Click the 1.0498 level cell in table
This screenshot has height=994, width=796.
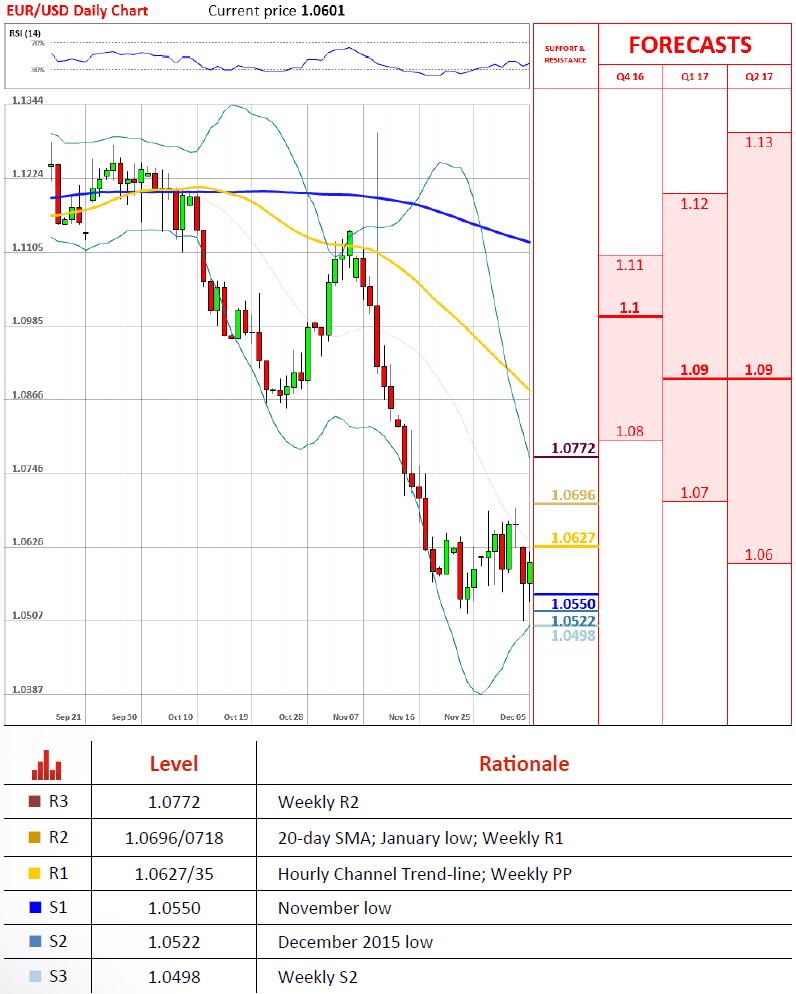click(174, 977)
